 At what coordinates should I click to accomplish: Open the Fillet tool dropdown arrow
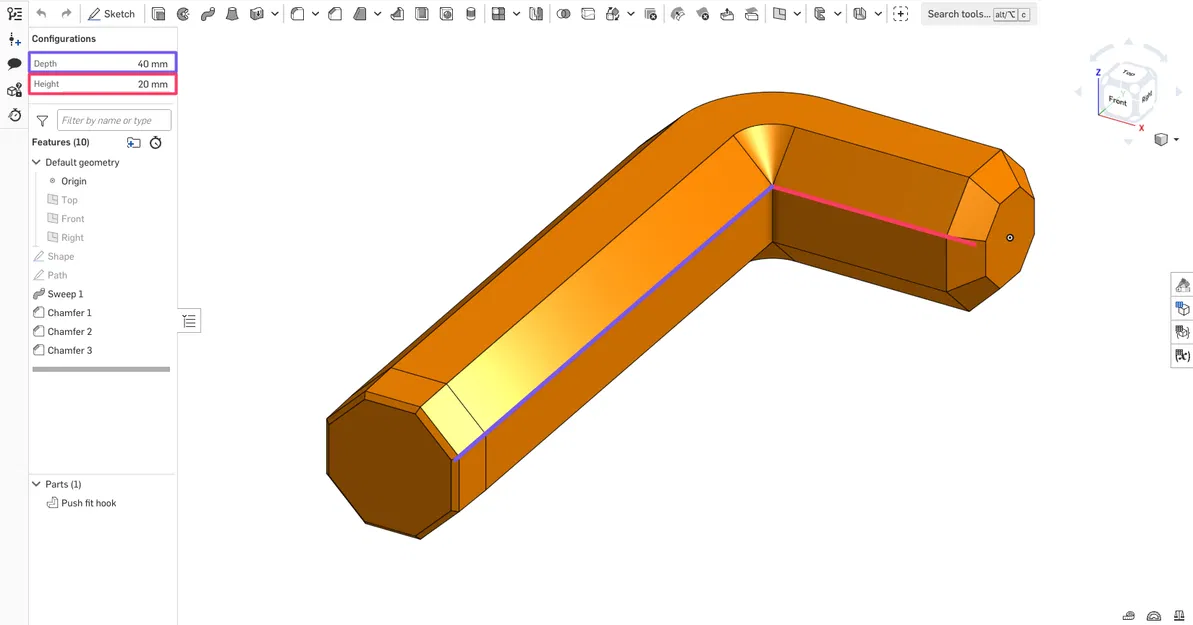[315, 13]
